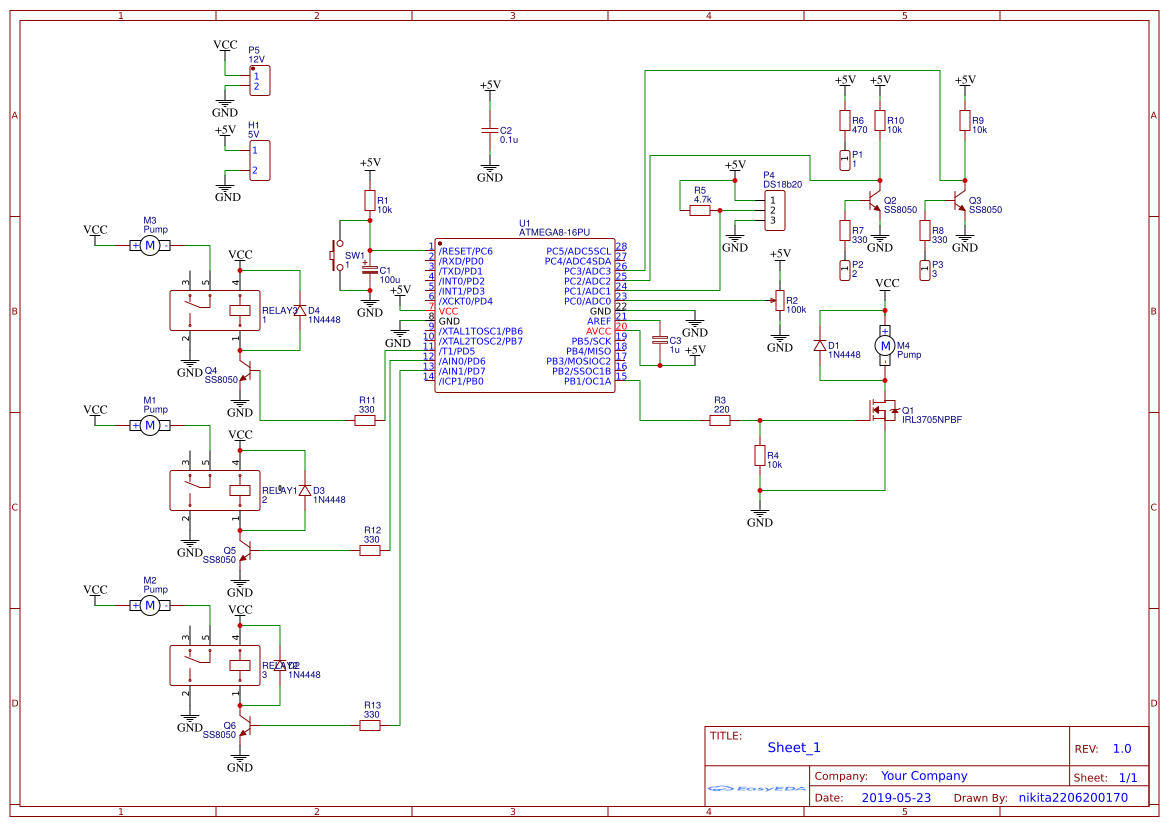This screenshot has width=1169, height=827.
Task: Select transistor Q5 SS8050
Action: (245, 550)
